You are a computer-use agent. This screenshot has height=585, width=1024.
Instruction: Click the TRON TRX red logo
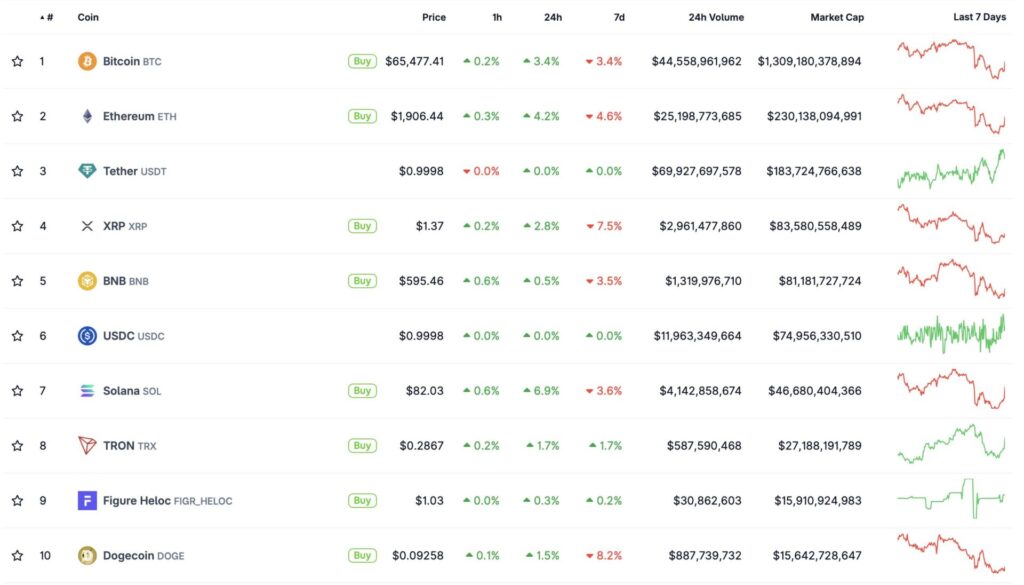click(x=88, y=445)
